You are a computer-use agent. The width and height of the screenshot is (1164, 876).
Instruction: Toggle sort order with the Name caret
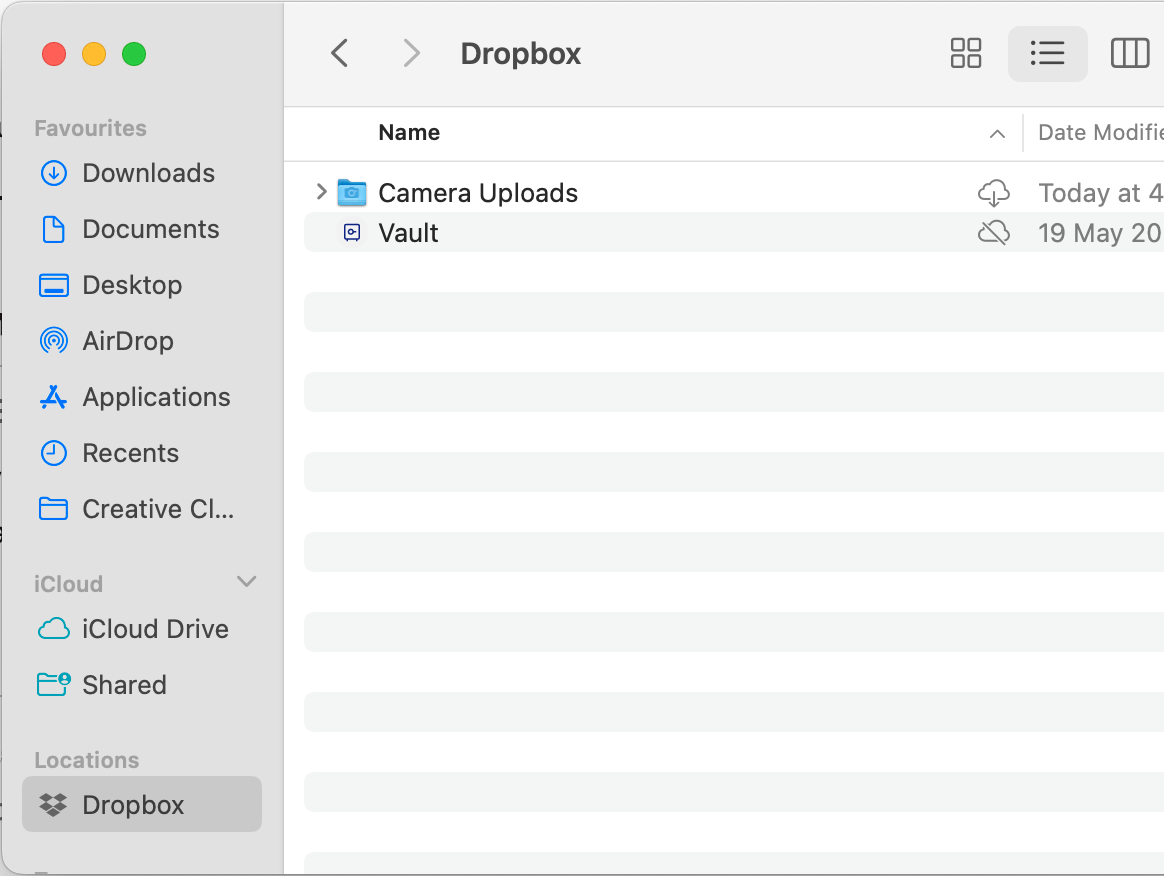pyautogui.click(x=997, y=134)
